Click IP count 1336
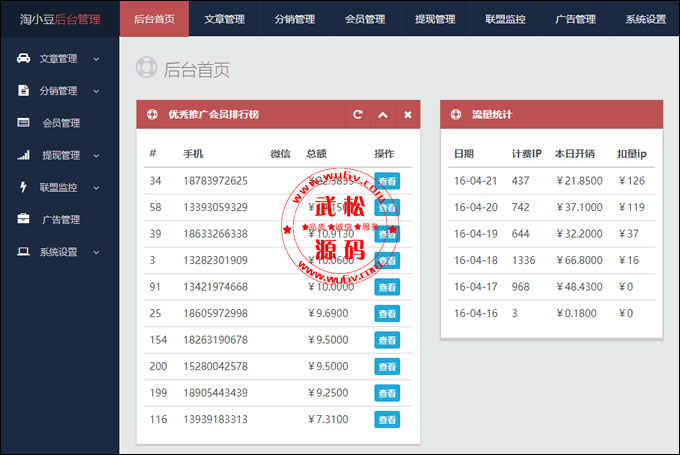This screenshot has height=455, width=680. (523, 260)
